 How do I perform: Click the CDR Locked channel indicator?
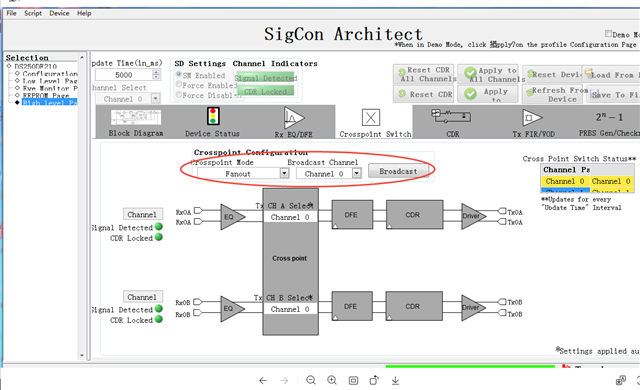(x=265, y=91)
